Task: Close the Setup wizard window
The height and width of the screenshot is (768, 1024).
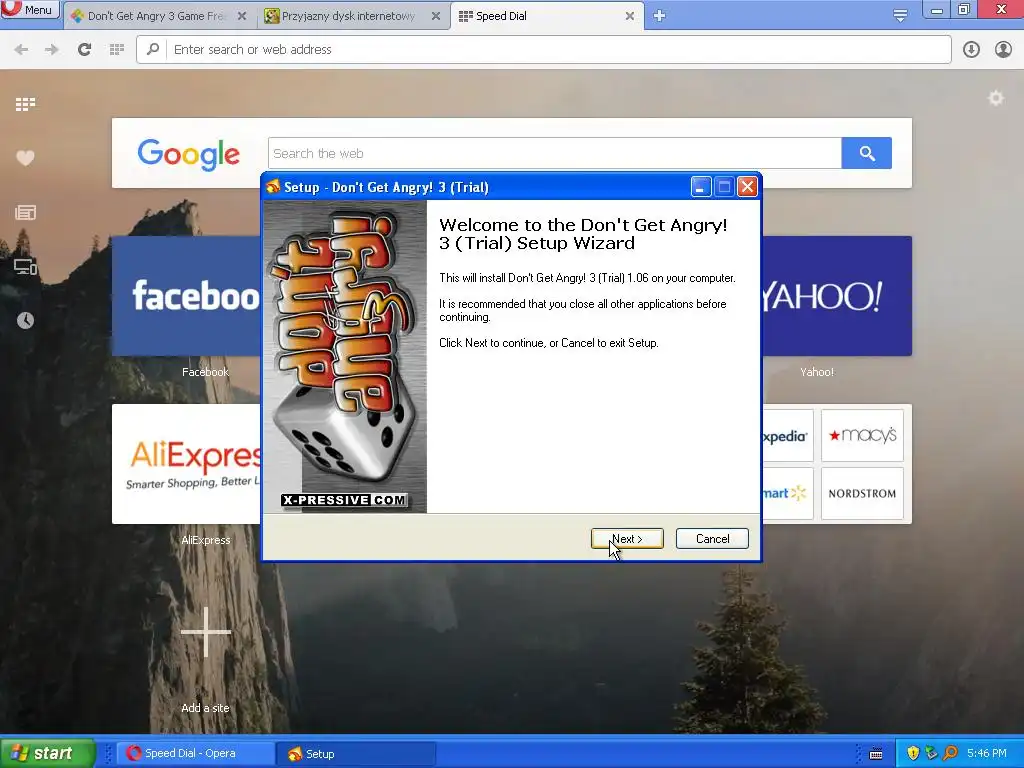Action: (x=747, y=187)
